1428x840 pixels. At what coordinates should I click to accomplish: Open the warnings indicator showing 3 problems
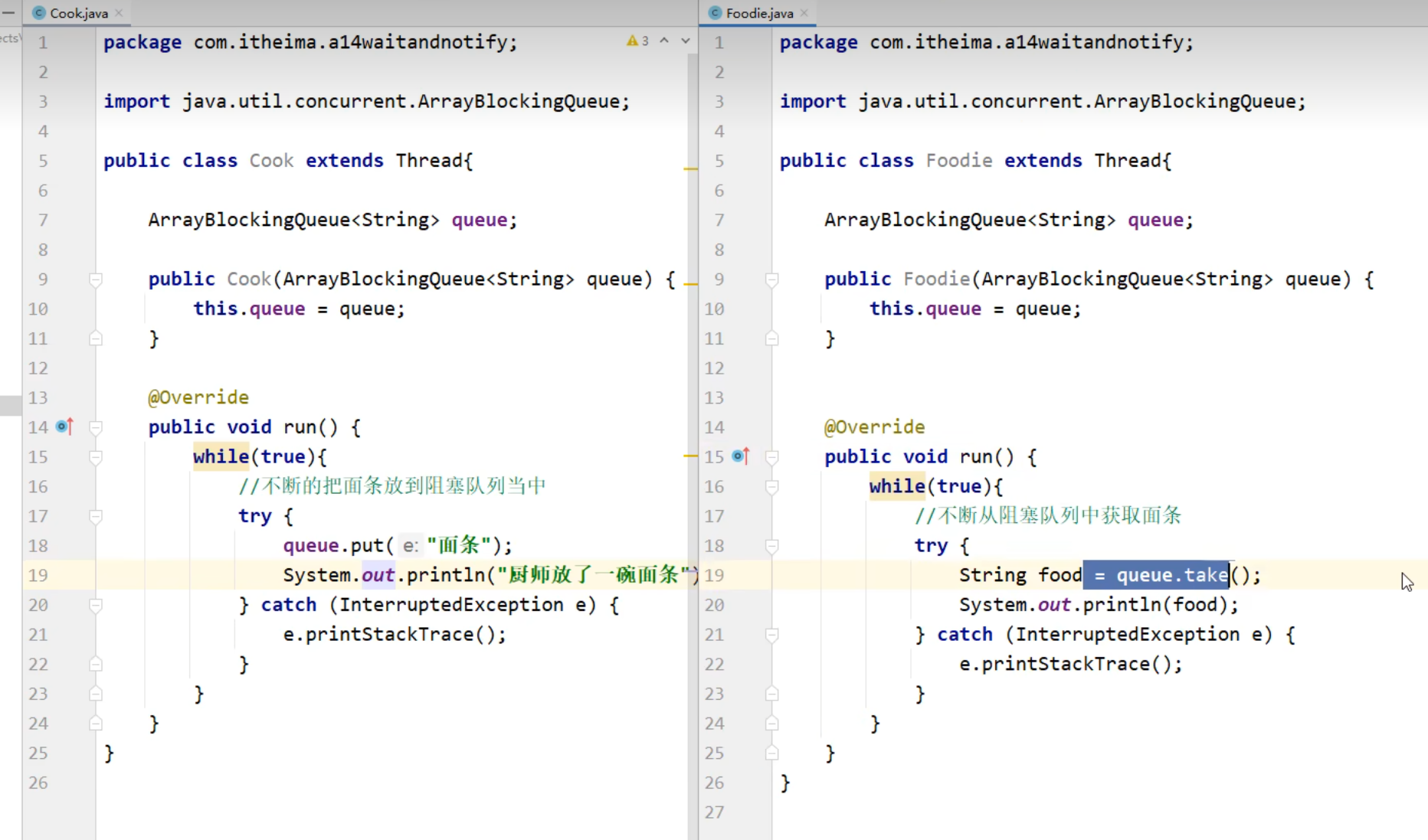(x=637, y=41)
